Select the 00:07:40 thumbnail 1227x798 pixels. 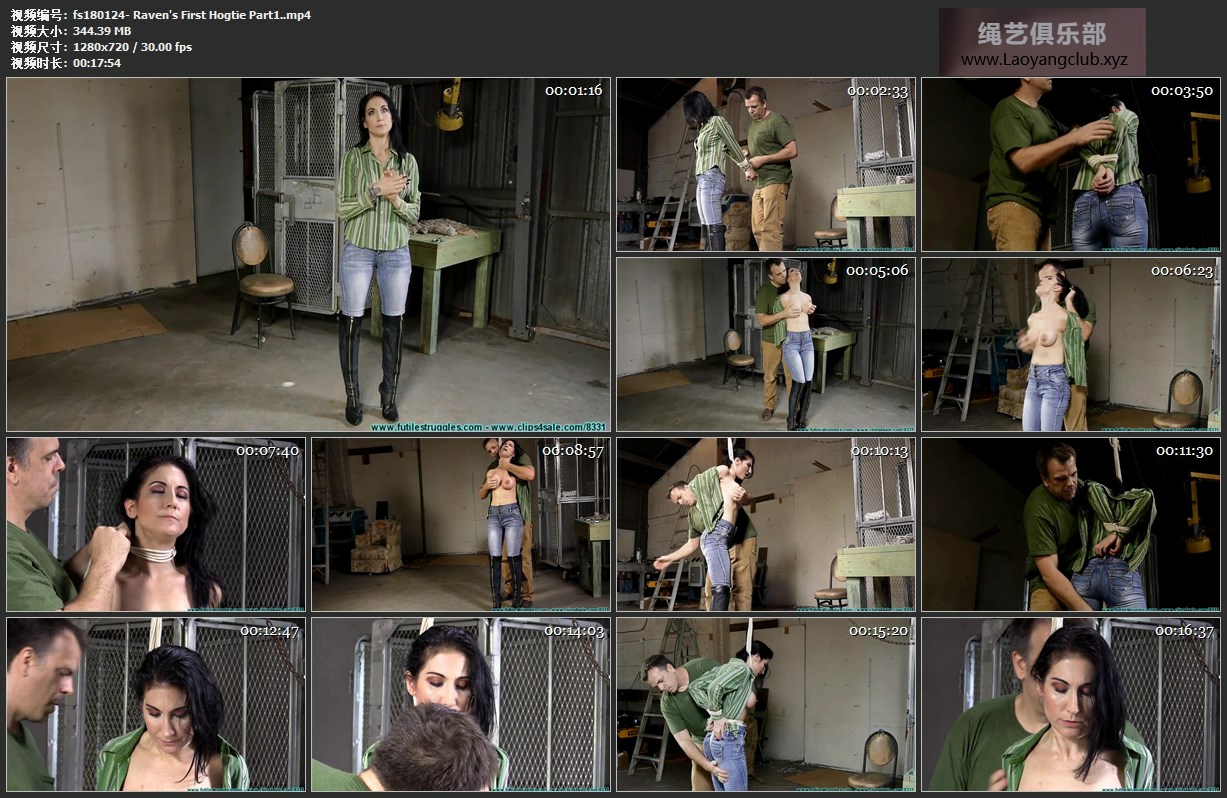156,524
